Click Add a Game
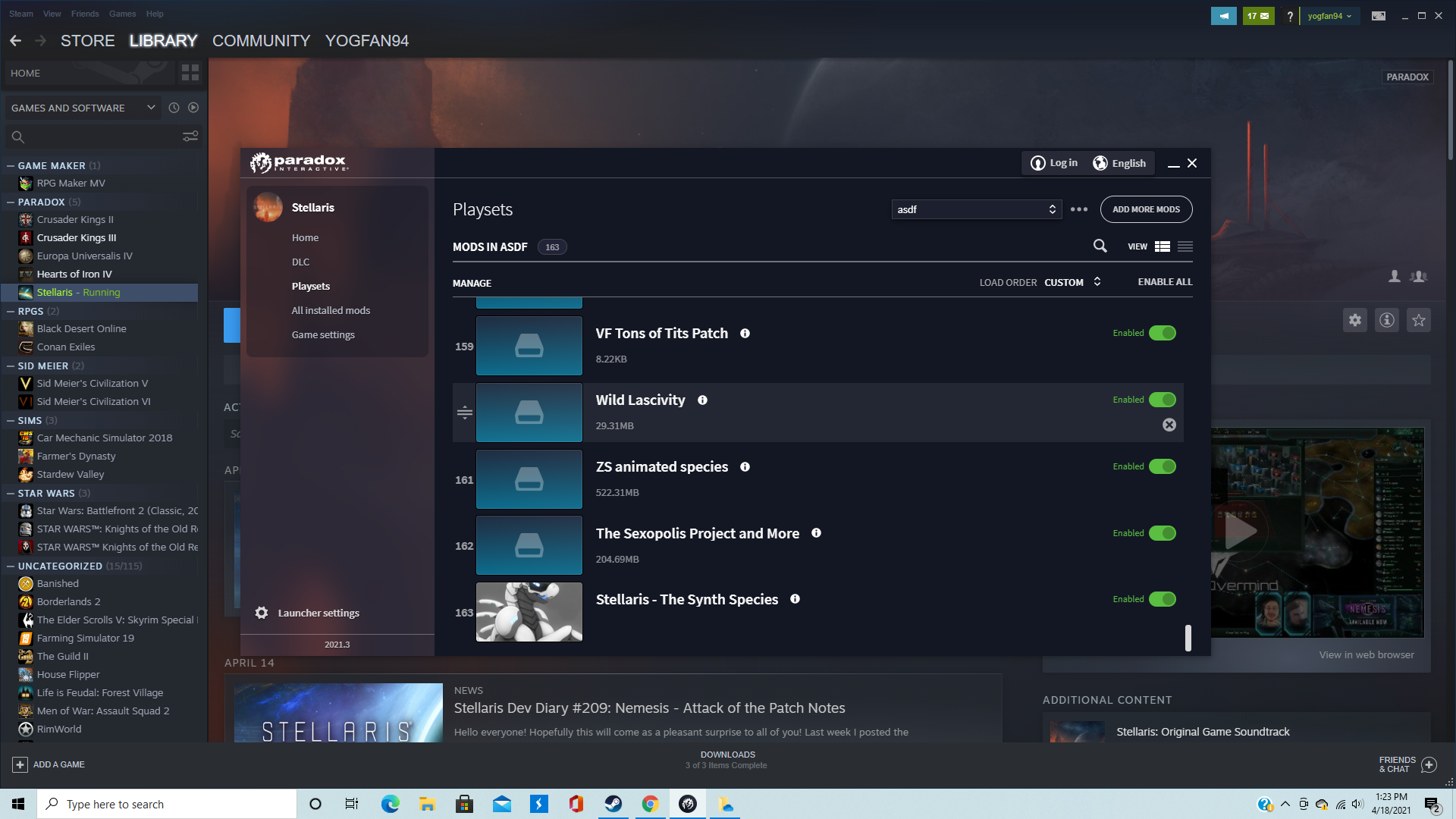 [x=49, y=764]
